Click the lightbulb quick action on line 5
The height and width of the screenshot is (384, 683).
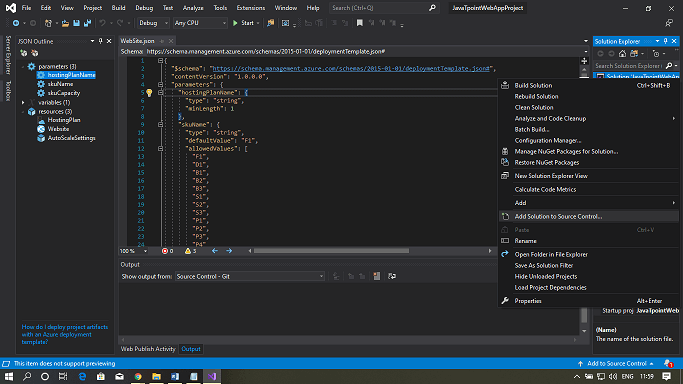click(149, 93)
